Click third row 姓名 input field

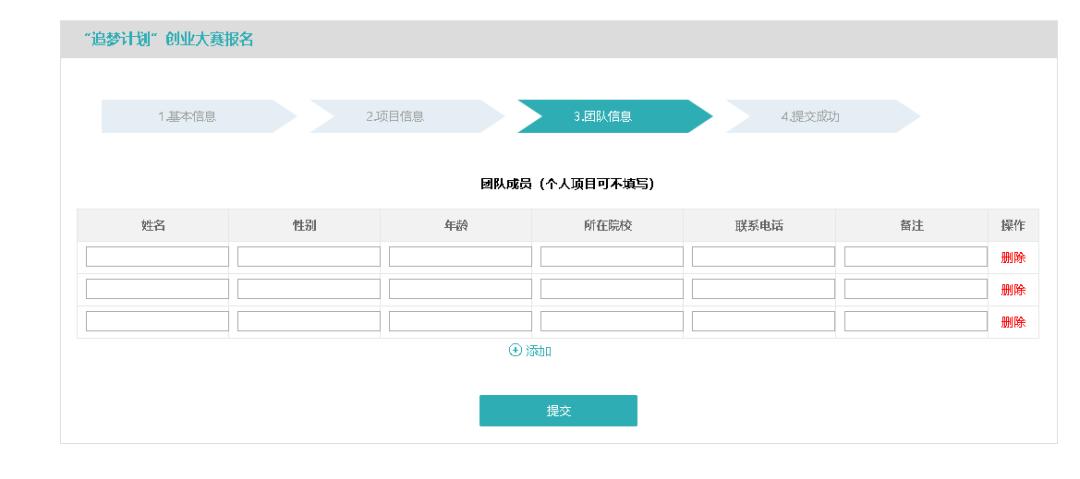[157, 321]
